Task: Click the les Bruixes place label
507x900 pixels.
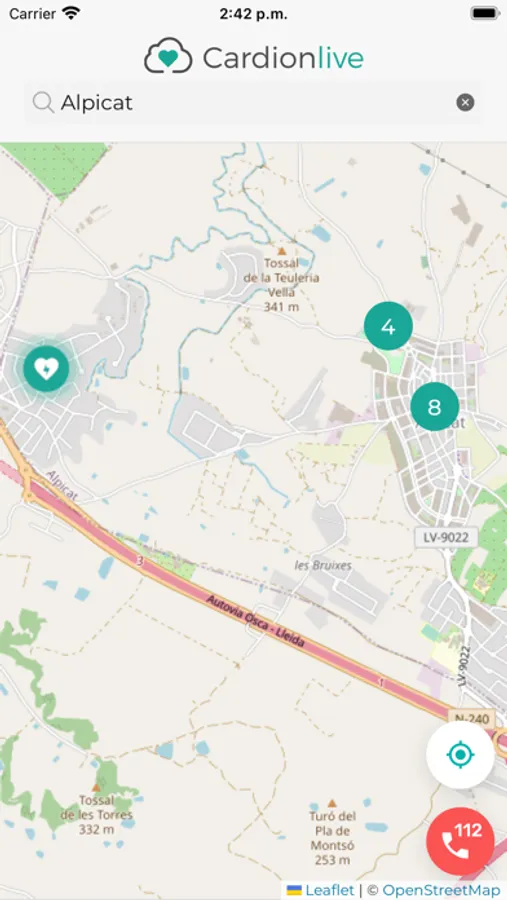Action: pyautogui.click(x=323, y=565)
